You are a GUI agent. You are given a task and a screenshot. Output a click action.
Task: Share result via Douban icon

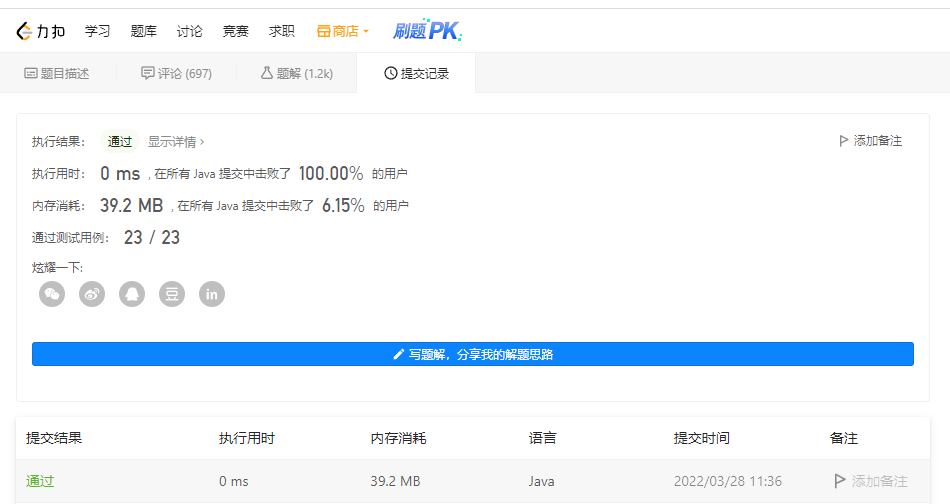(172, 294)
